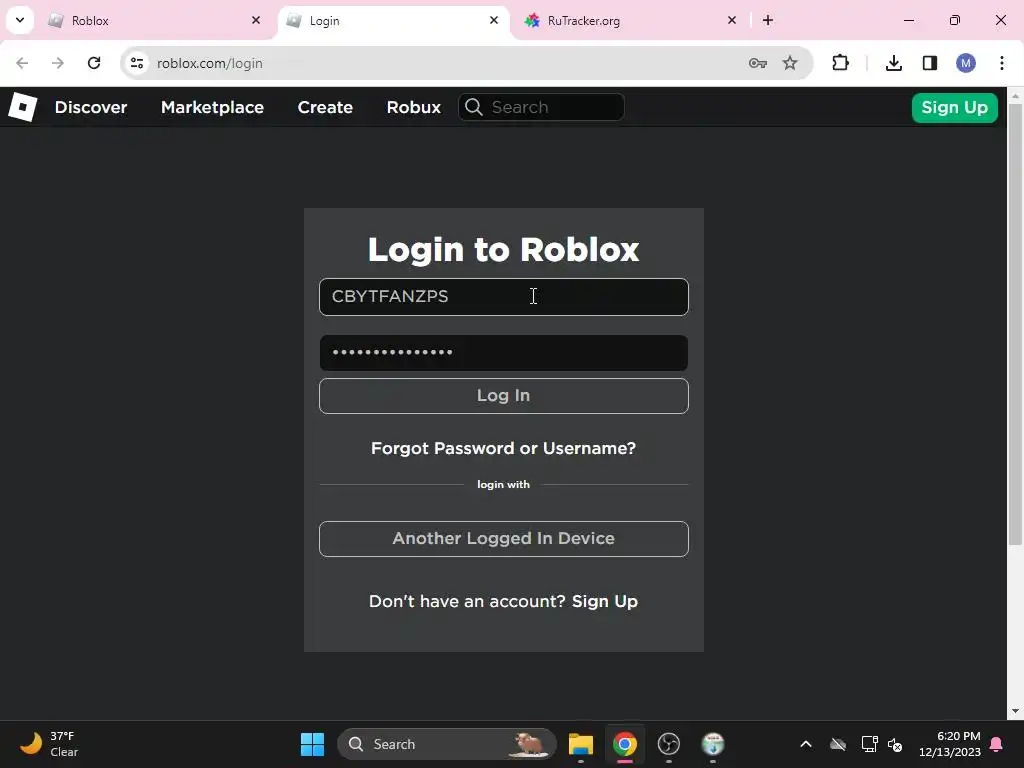Click the green Sign Up button
Screen dimensions: 1024x768
coord(955,108)
